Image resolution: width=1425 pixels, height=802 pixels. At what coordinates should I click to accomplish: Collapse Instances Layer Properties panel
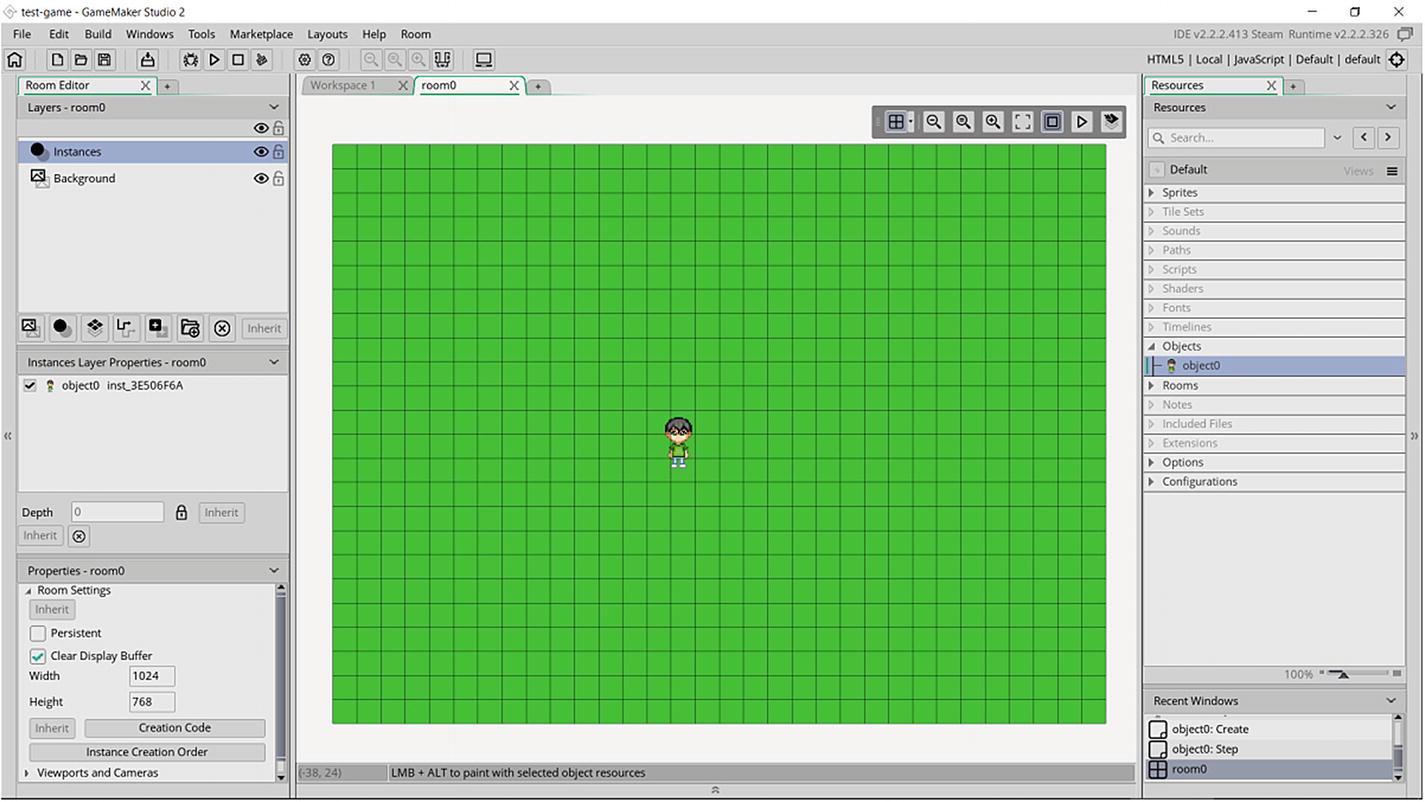pos(274,362)
